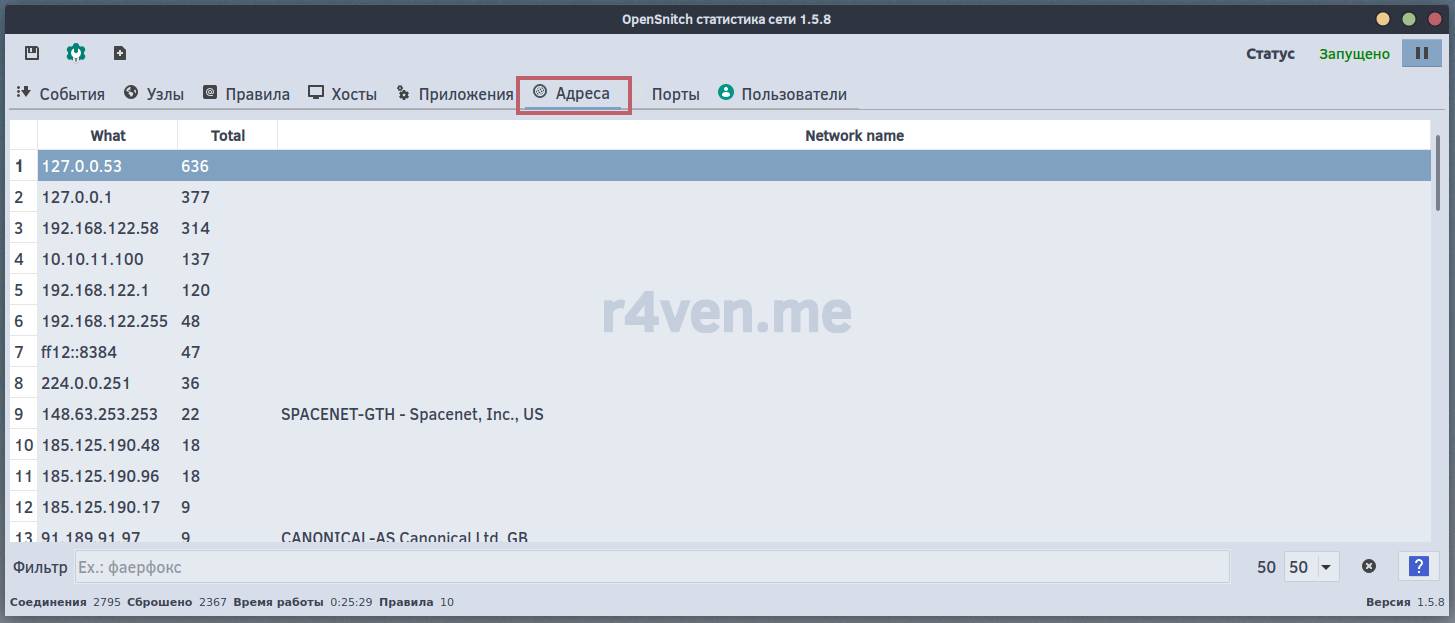
Task: Show the Приложения tab
Action: pyautogui.click(x=455, y=94)
